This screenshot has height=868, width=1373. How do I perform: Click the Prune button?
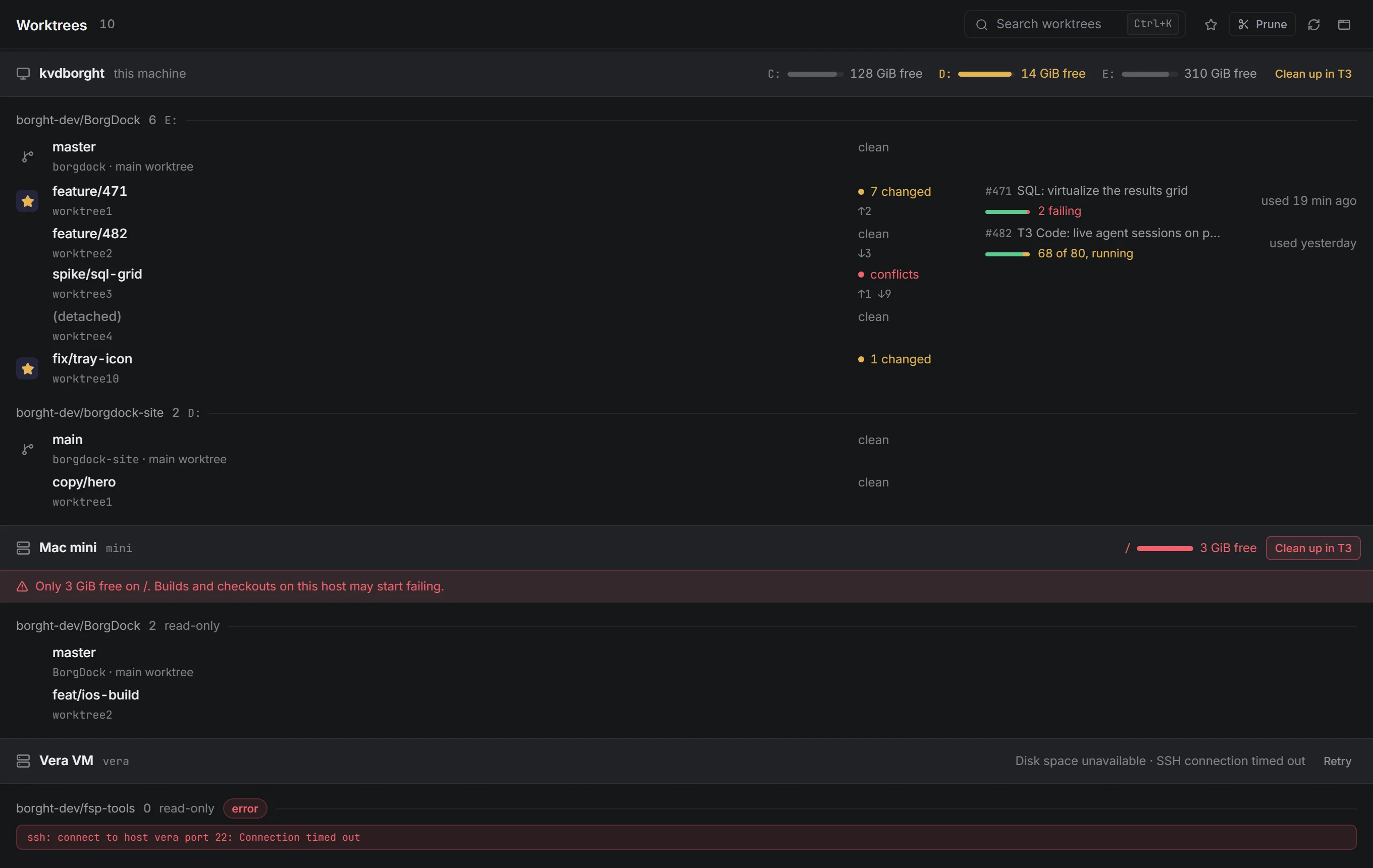coord(1262,25)
